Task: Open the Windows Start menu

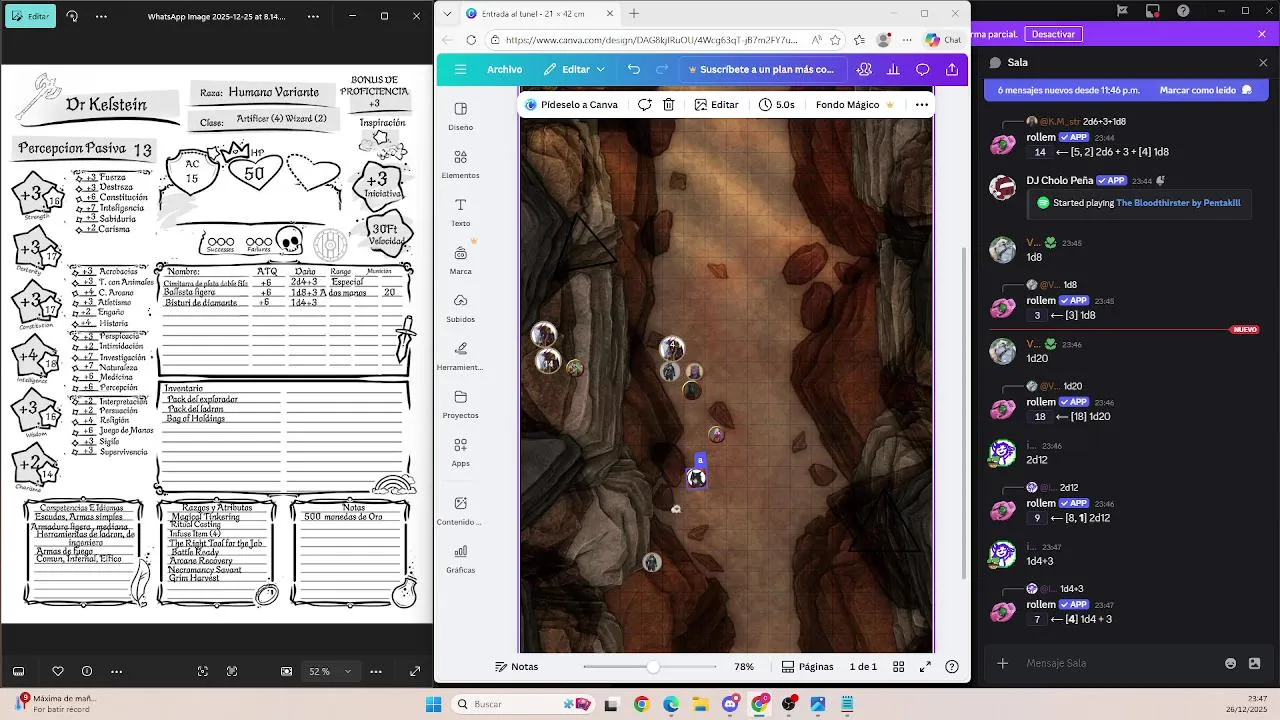Action: [x=433, y=704]
